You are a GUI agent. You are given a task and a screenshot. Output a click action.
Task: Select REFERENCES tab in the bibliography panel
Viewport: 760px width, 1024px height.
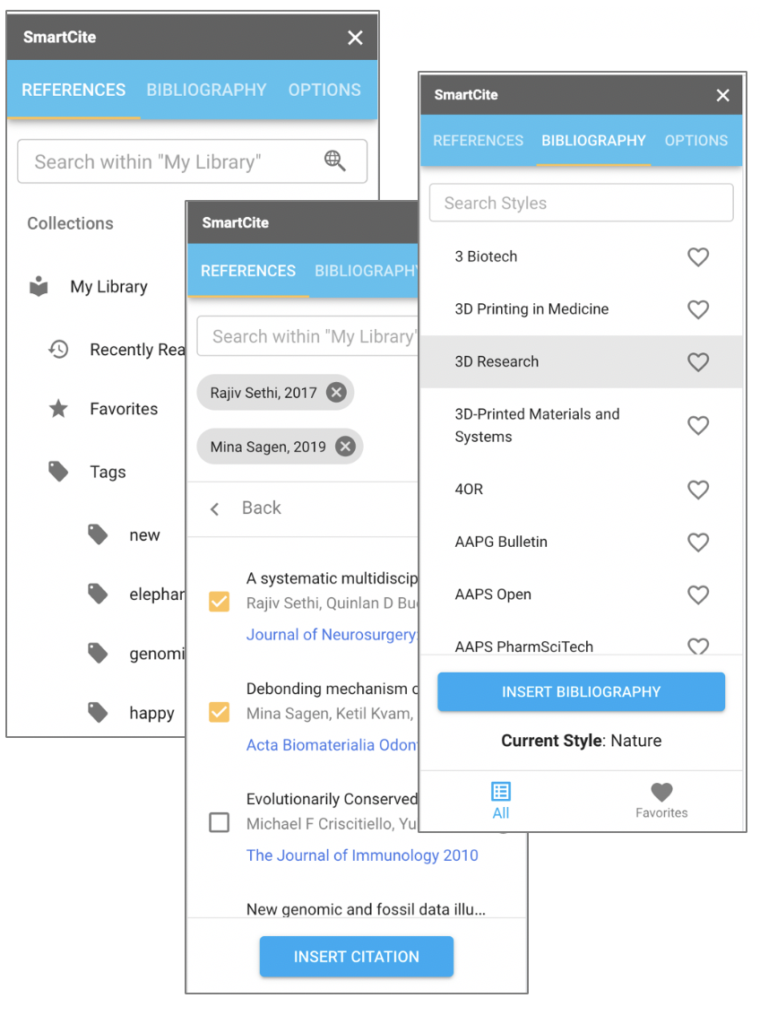[479, 140]
